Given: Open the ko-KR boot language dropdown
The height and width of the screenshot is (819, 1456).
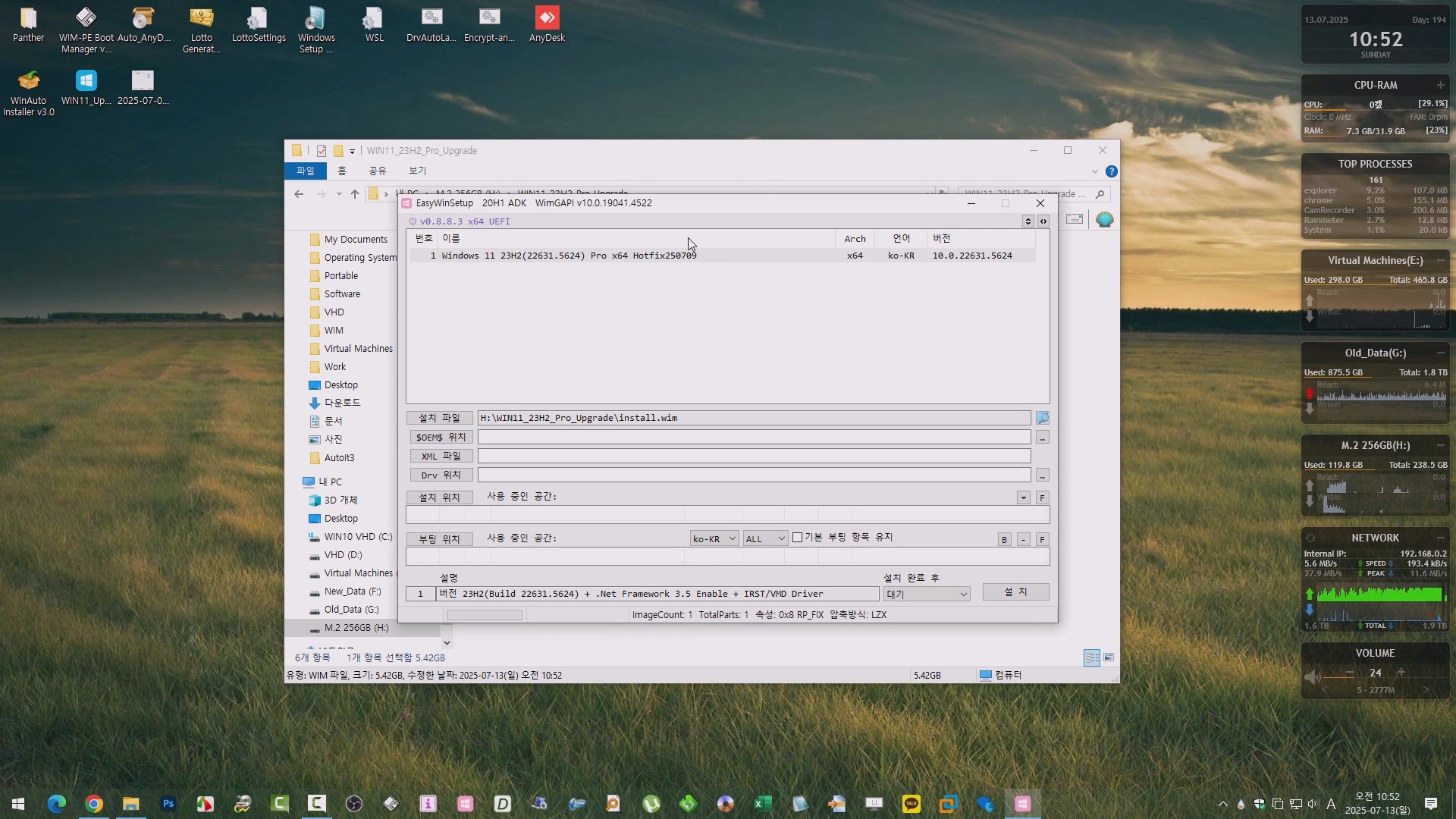Looking at the screenshot, I should click(714, 538).
